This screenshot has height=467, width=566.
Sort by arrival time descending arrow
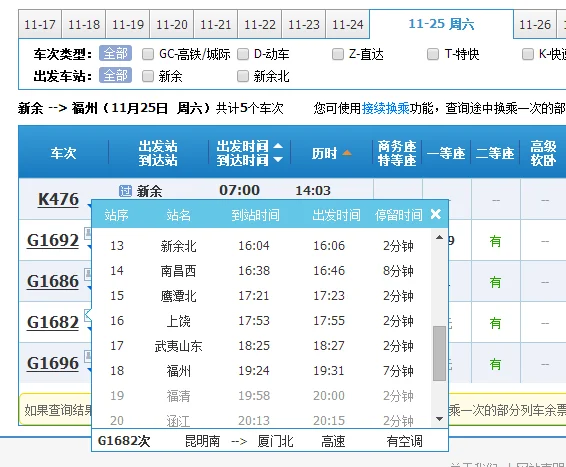pos(278,159)
